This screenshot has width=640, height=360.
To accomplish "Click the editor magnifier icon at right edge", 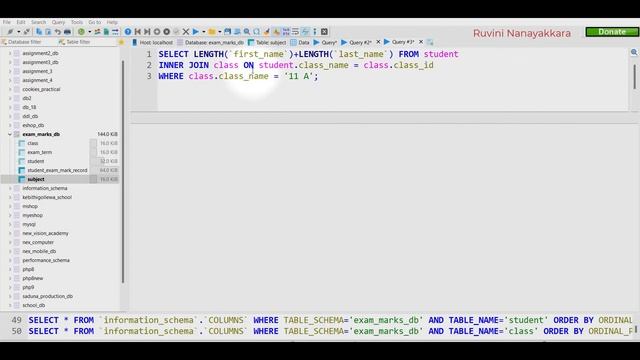I will 634,52.
